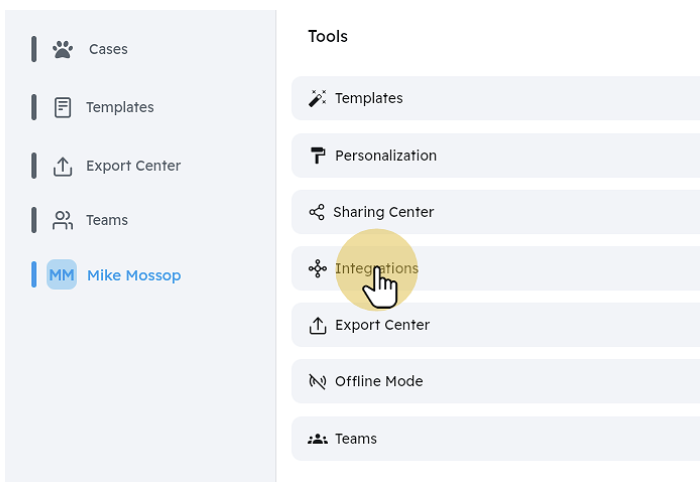Viewport: 700px width, 482px height.
Task: Click the magic wand Templates icon in Tools
Action: pos(317,98)
